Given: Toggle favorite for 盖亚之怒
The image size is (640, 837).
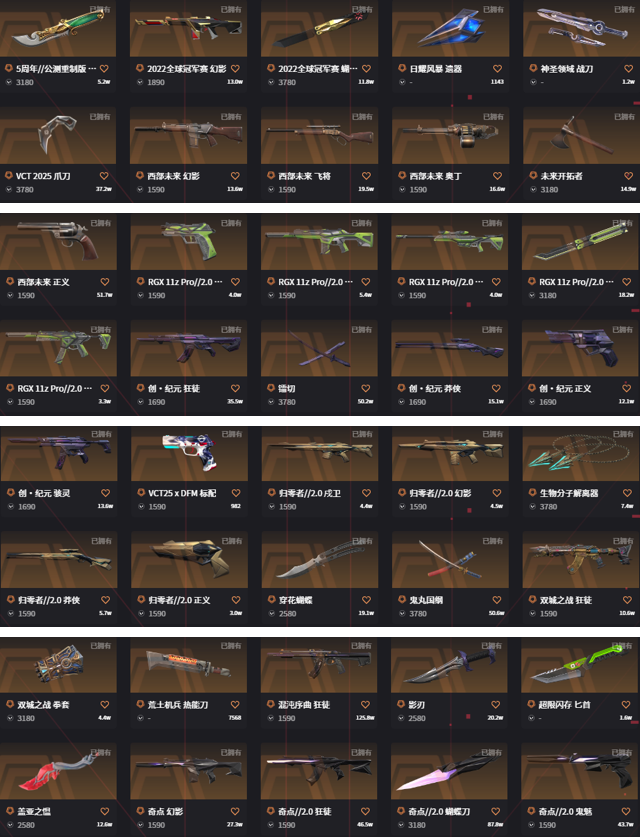Looking at the screenshot, I should pos(105,811).
